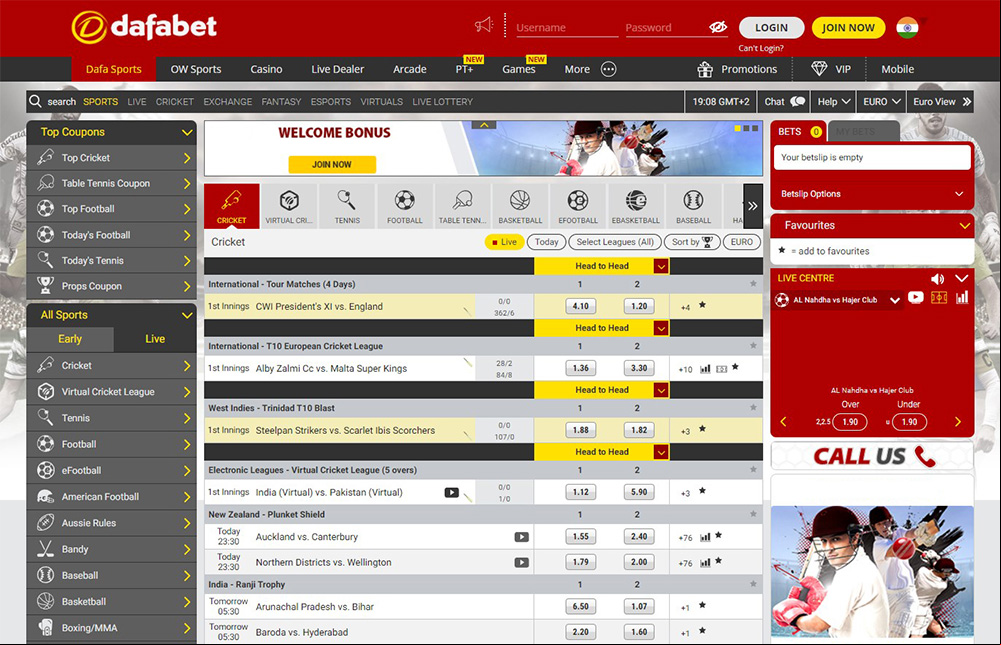Image resolution: width=1001 pixels, height=645 pixels.
Task: Click the VIP diamond icon
Action: pyautogui.click(x=819, y=69)
